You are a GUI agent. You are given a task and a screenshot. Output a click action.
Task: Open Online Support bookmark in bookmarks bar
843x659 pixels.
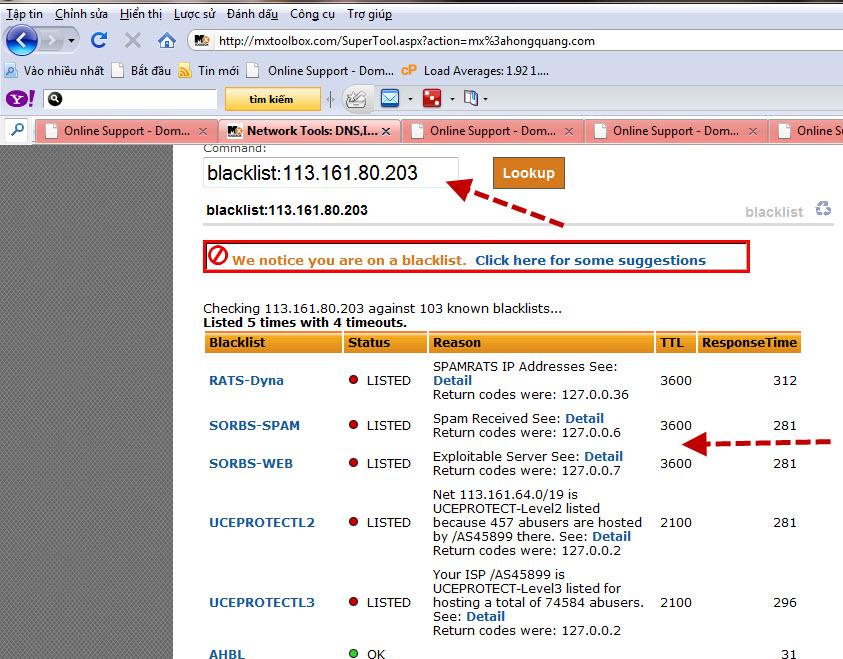click(320, 70)
